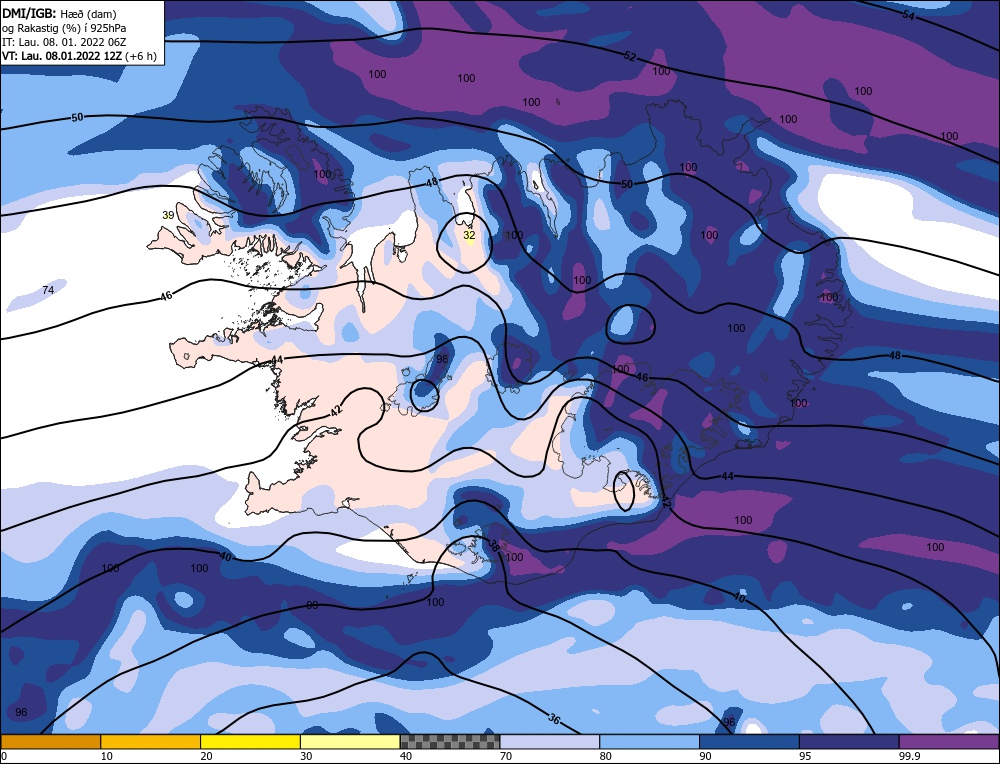Click the yellow-highlighted "32" humidity value
The image size is (1000, 764).
[469, 235]
